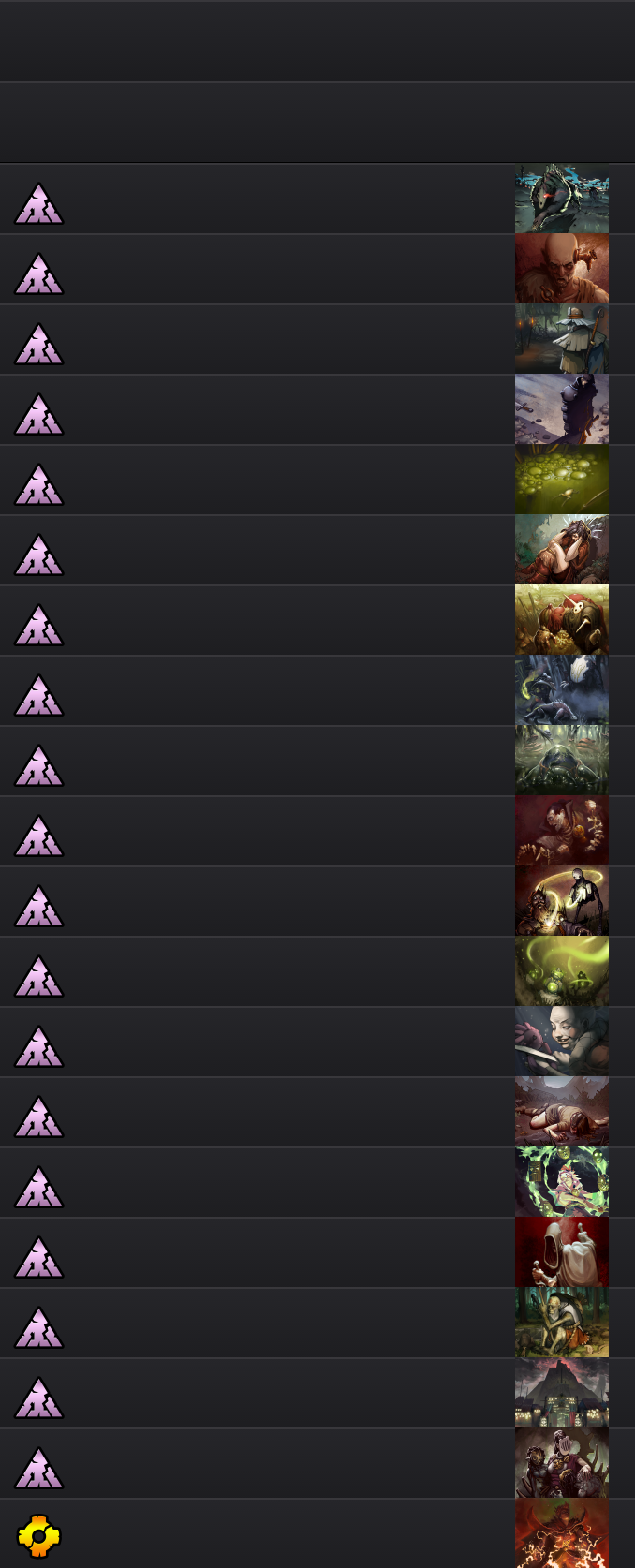Viewport: 635px width, 1568px height.
Task: Select the horned masked brutes with gold artwork
Action: [x=562, y=620]
